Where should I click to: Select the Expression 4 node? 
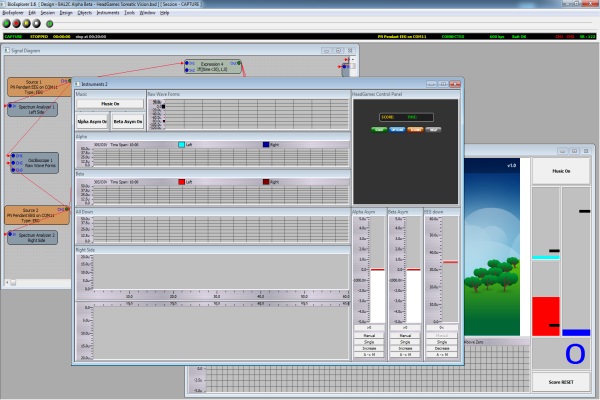coord(213,67)
